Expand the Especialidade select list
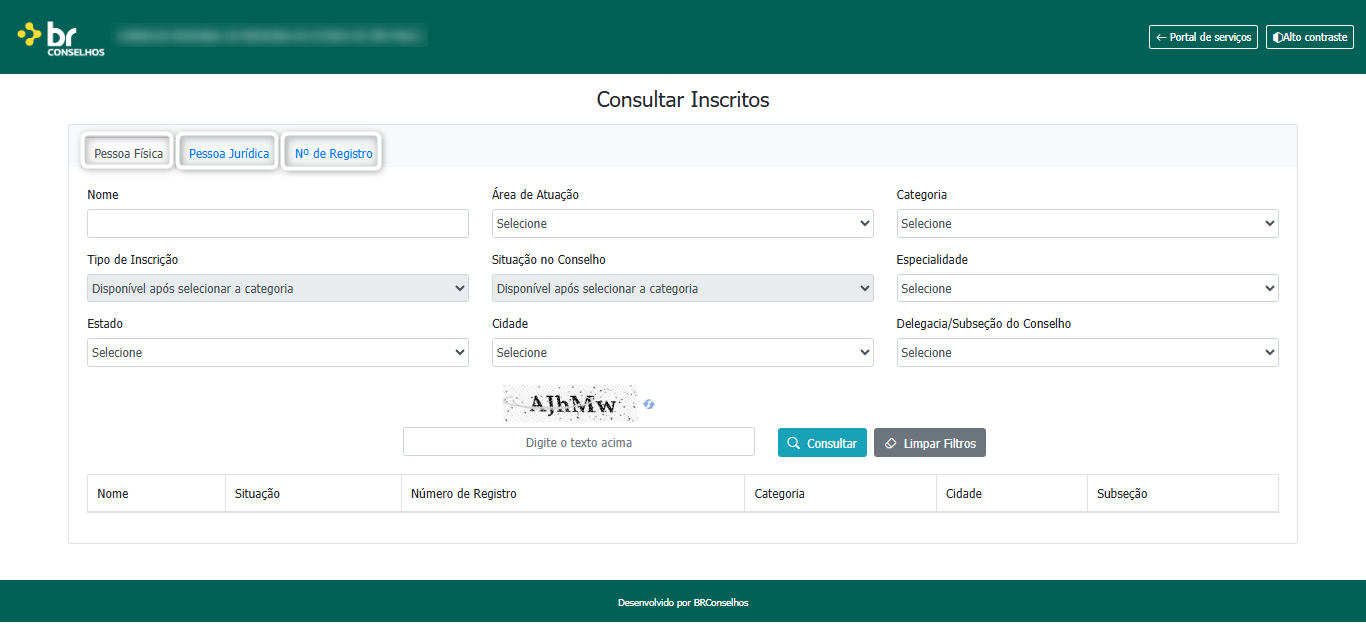The width and height of the screenshot is (1366, 633). (x=1087, y=289)
